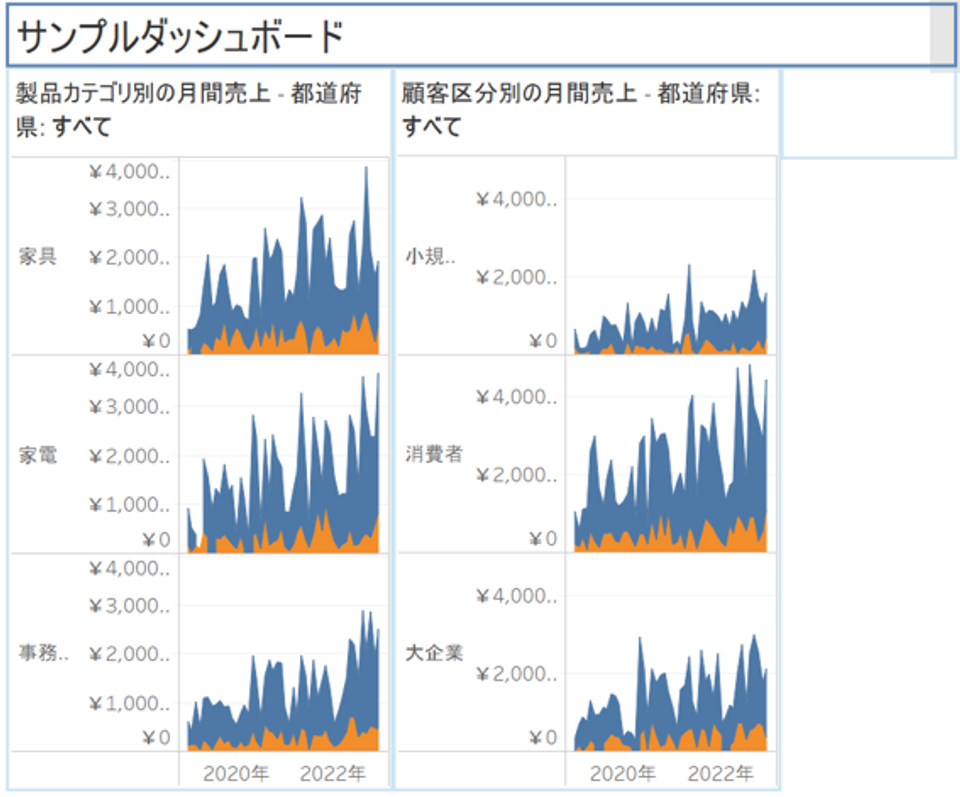Screen dimensions: 960x797
Task: Click the 消費者 area chart
Action: click(x=670, y=454)
